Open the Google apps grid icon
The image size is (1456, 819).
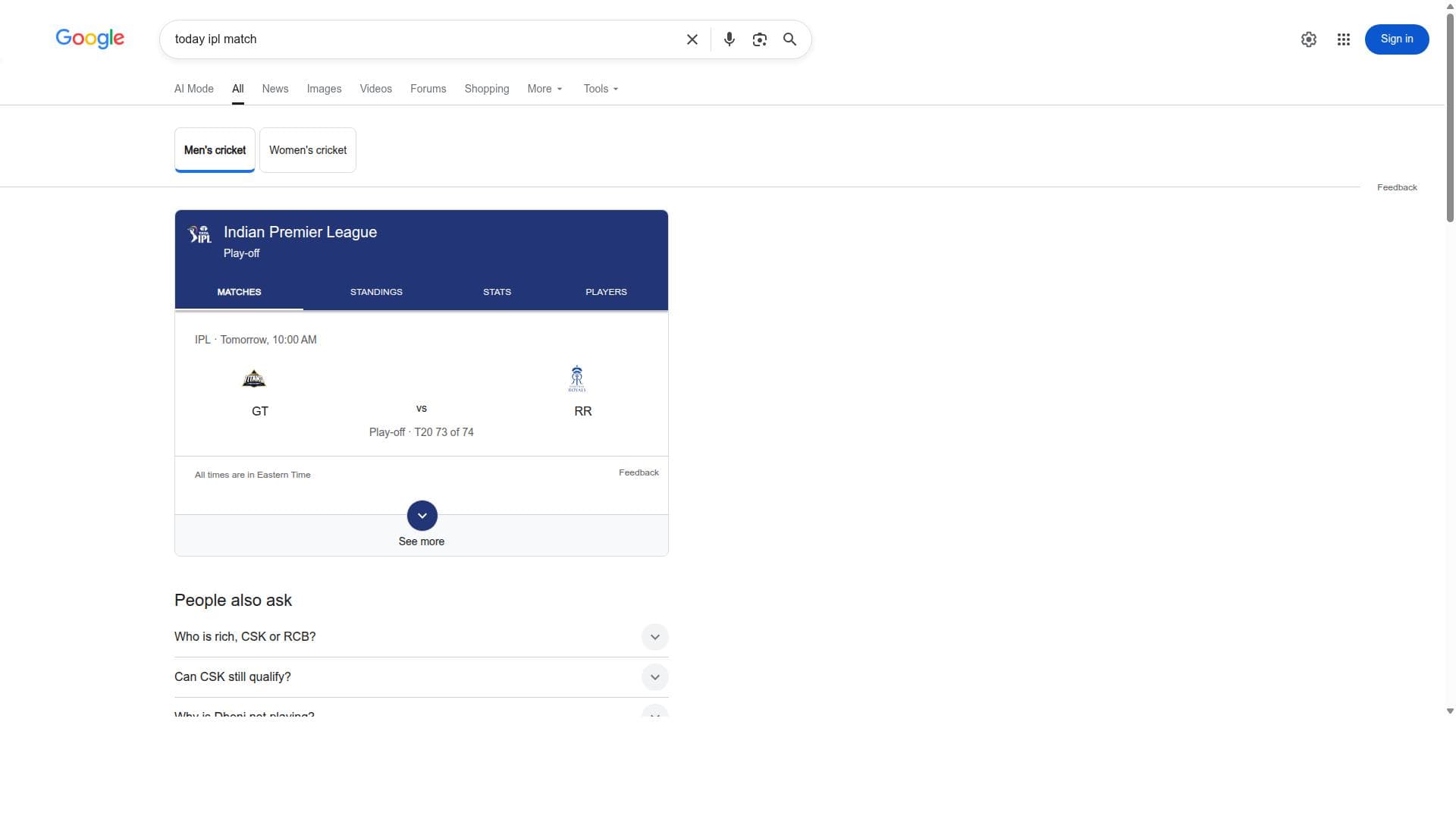pos(1343,39)
